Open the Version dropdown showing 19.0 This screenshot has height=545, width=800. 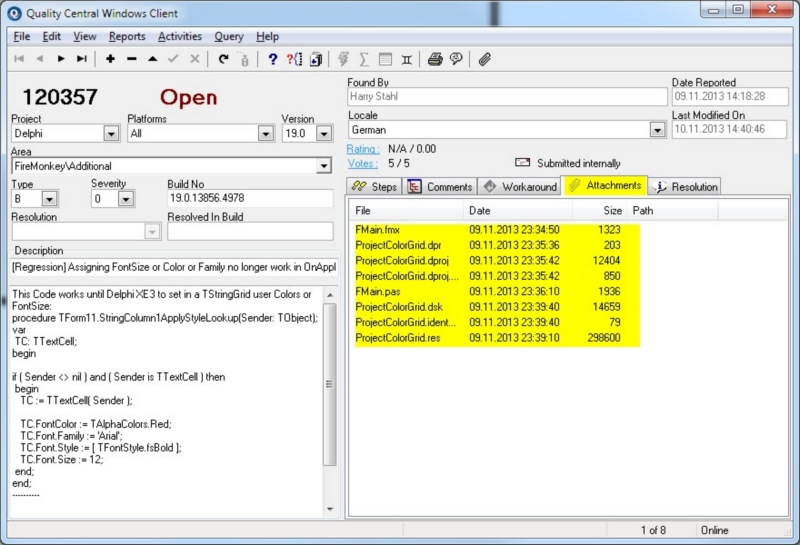click(324, 134)
